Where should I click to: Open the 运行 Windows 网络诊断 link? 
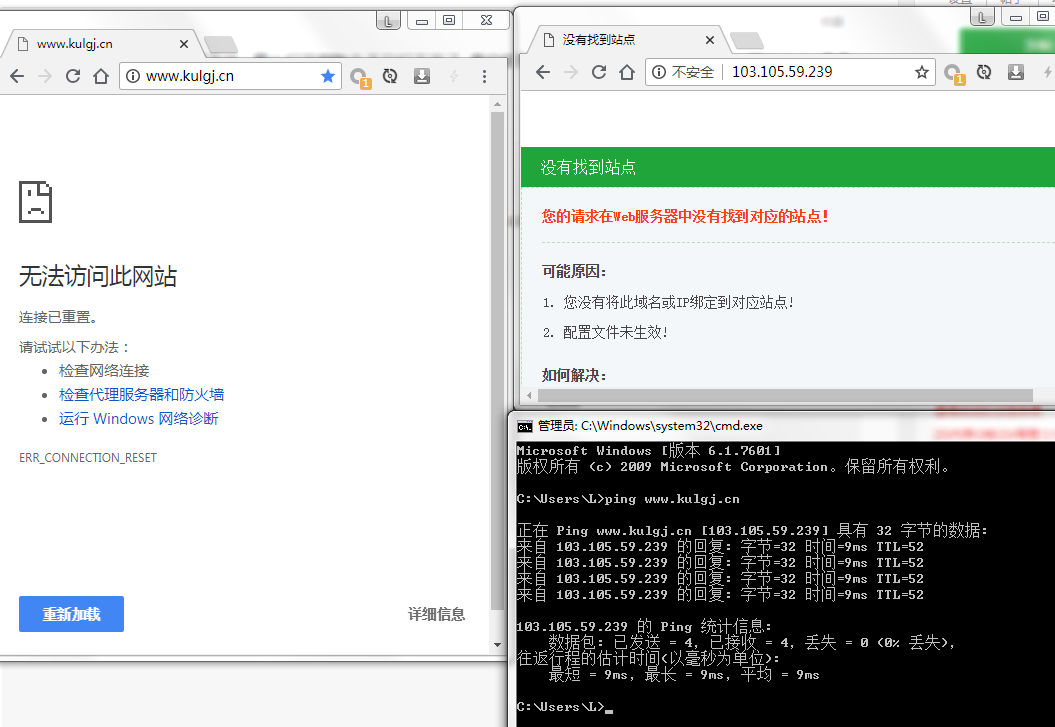[139, 418]
